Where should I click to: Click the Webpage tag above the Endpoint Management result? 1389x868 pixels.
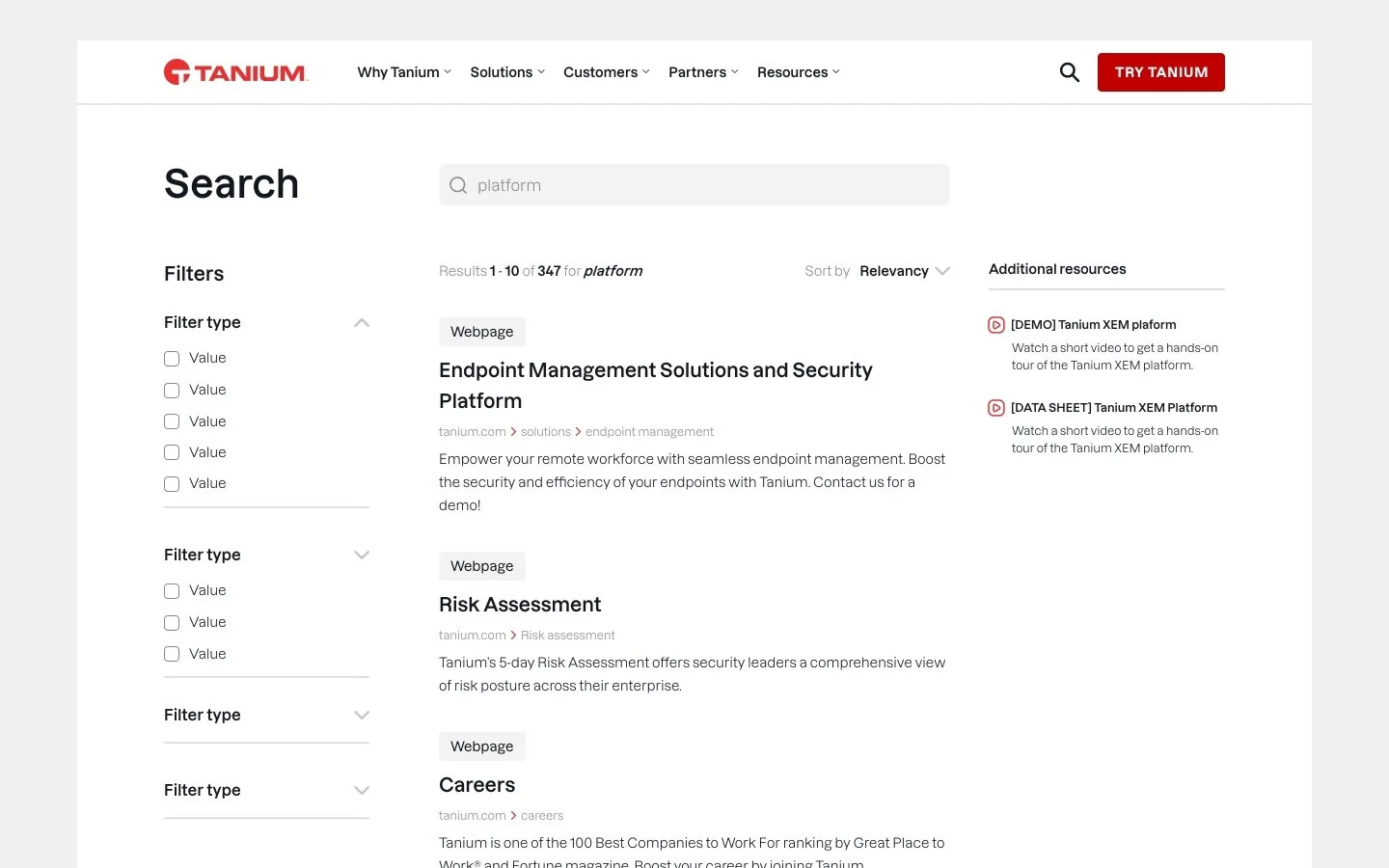coord(482,332)
